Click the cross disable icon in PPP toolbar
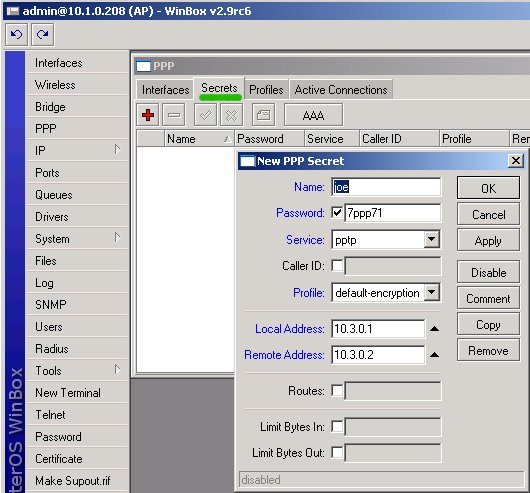Image resolution: width=530 pixels, height=493 pixels. point(232,115)
